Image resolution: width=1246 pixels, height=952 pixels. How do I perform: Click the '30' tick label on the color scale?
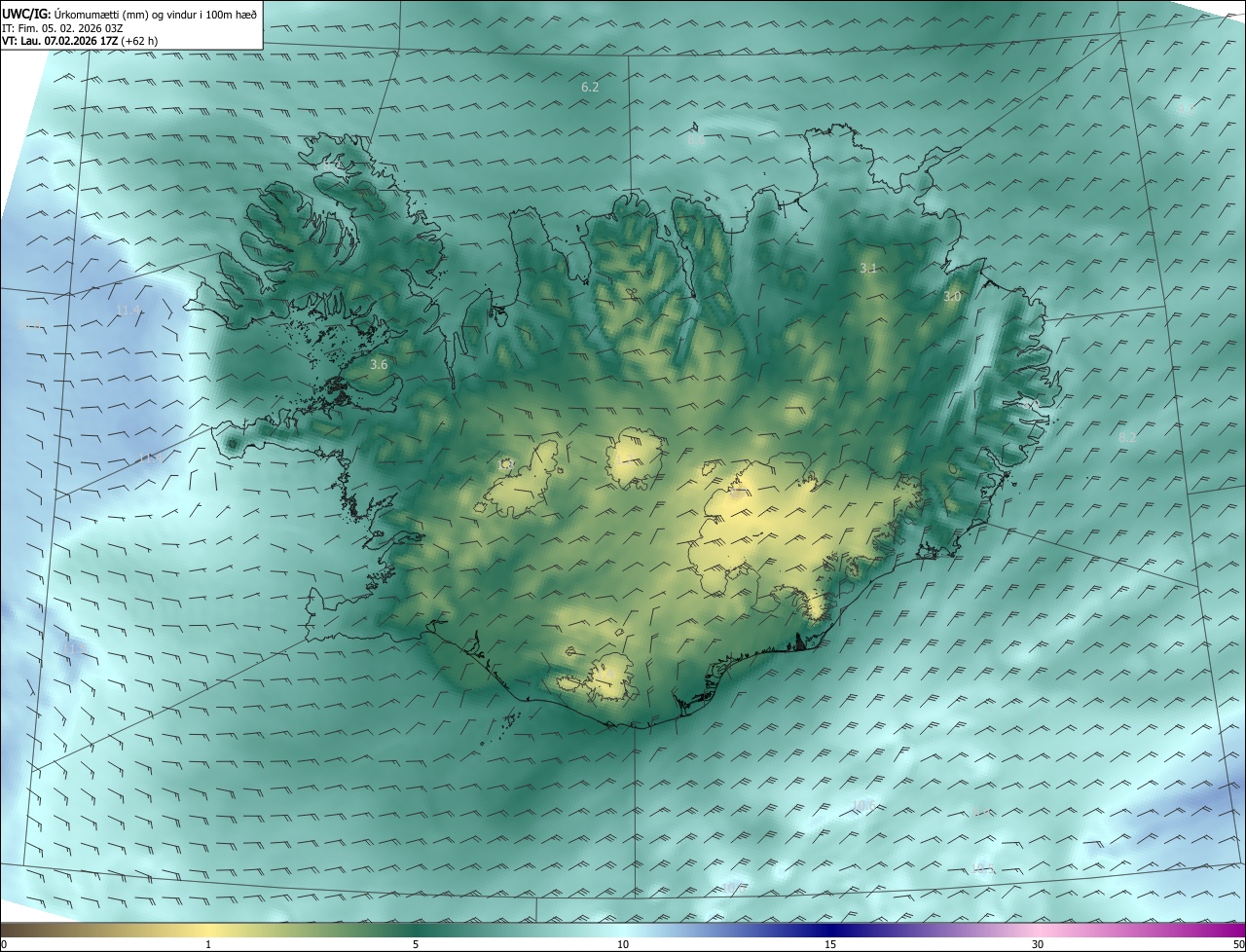point(1038,945)
